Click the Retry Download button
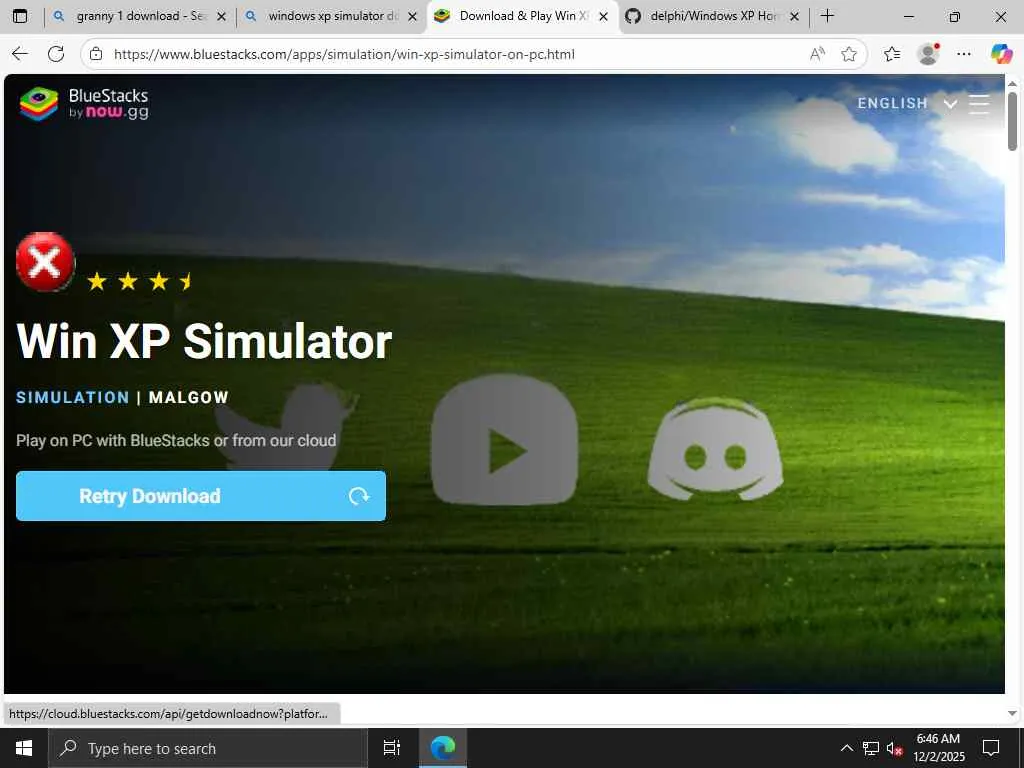The width and height of the screenshot is (1024, 768). [200, 496]
